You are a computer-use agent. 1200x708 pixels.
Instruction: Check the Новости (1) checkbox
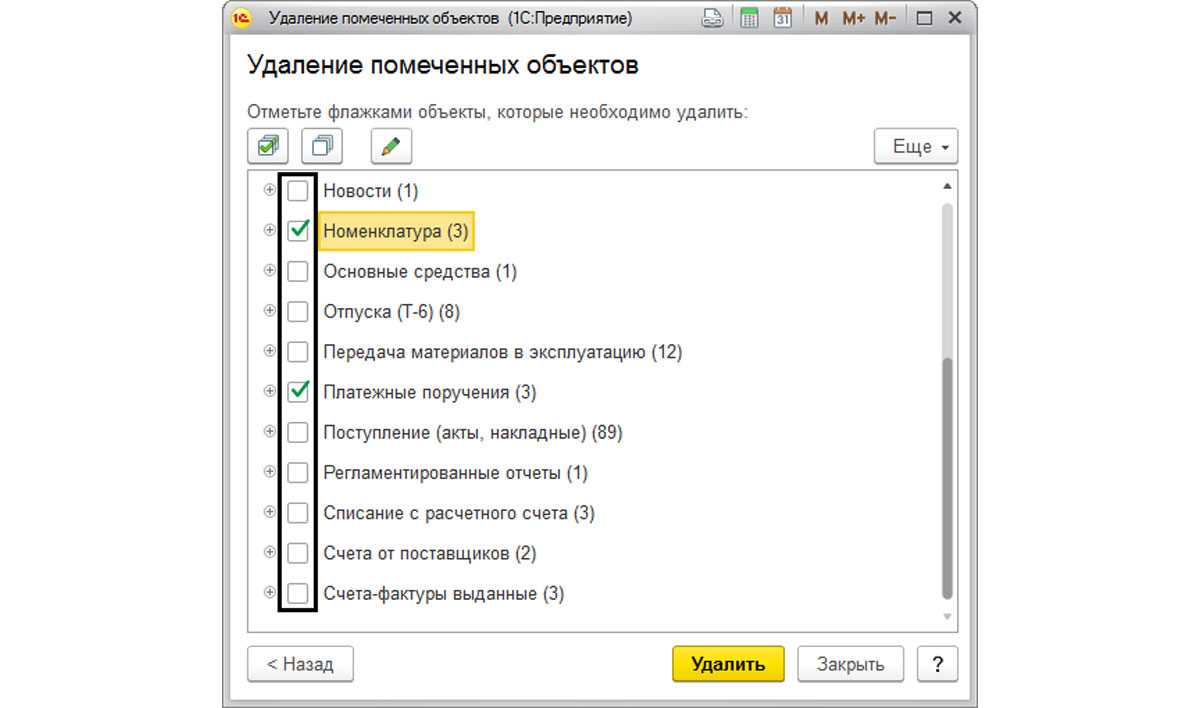click(298, 190)
